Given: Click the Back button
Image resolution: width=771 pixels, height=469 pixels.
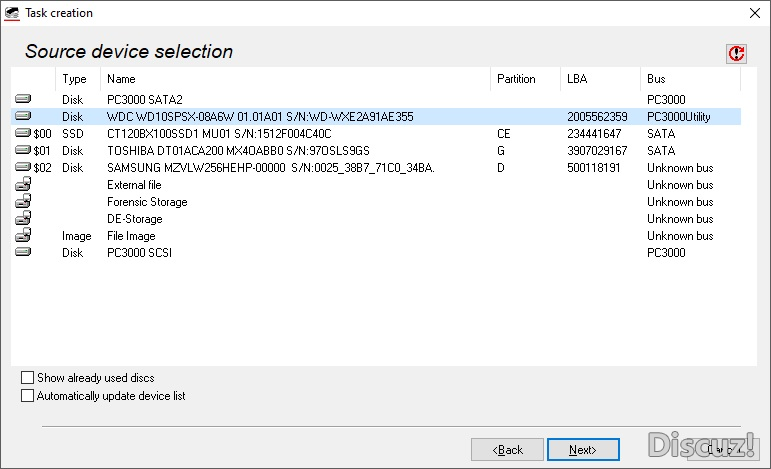Looking at the screenshot, I should coord(507,450).
